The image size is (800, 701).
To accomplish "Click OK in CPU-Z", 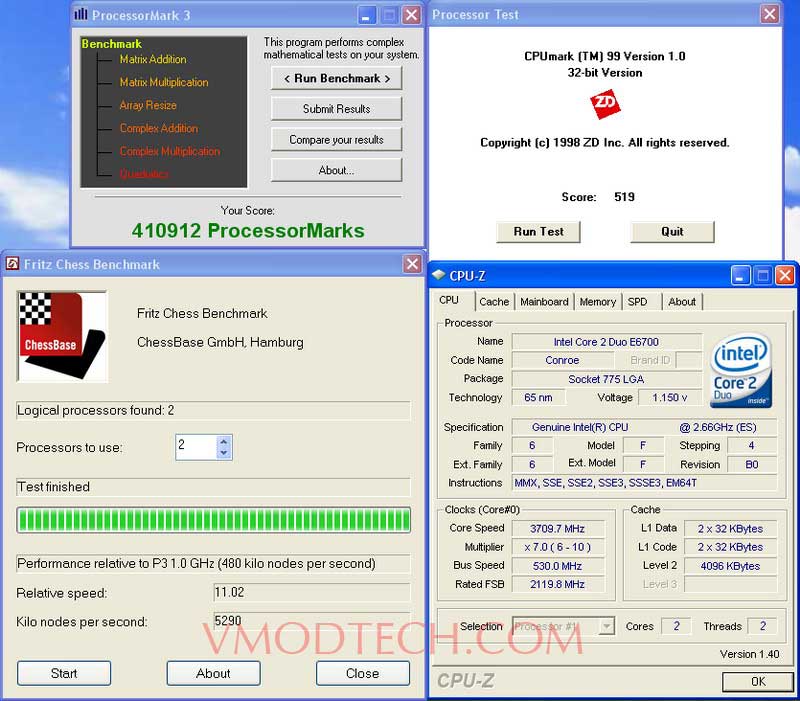I will point(758,682).
